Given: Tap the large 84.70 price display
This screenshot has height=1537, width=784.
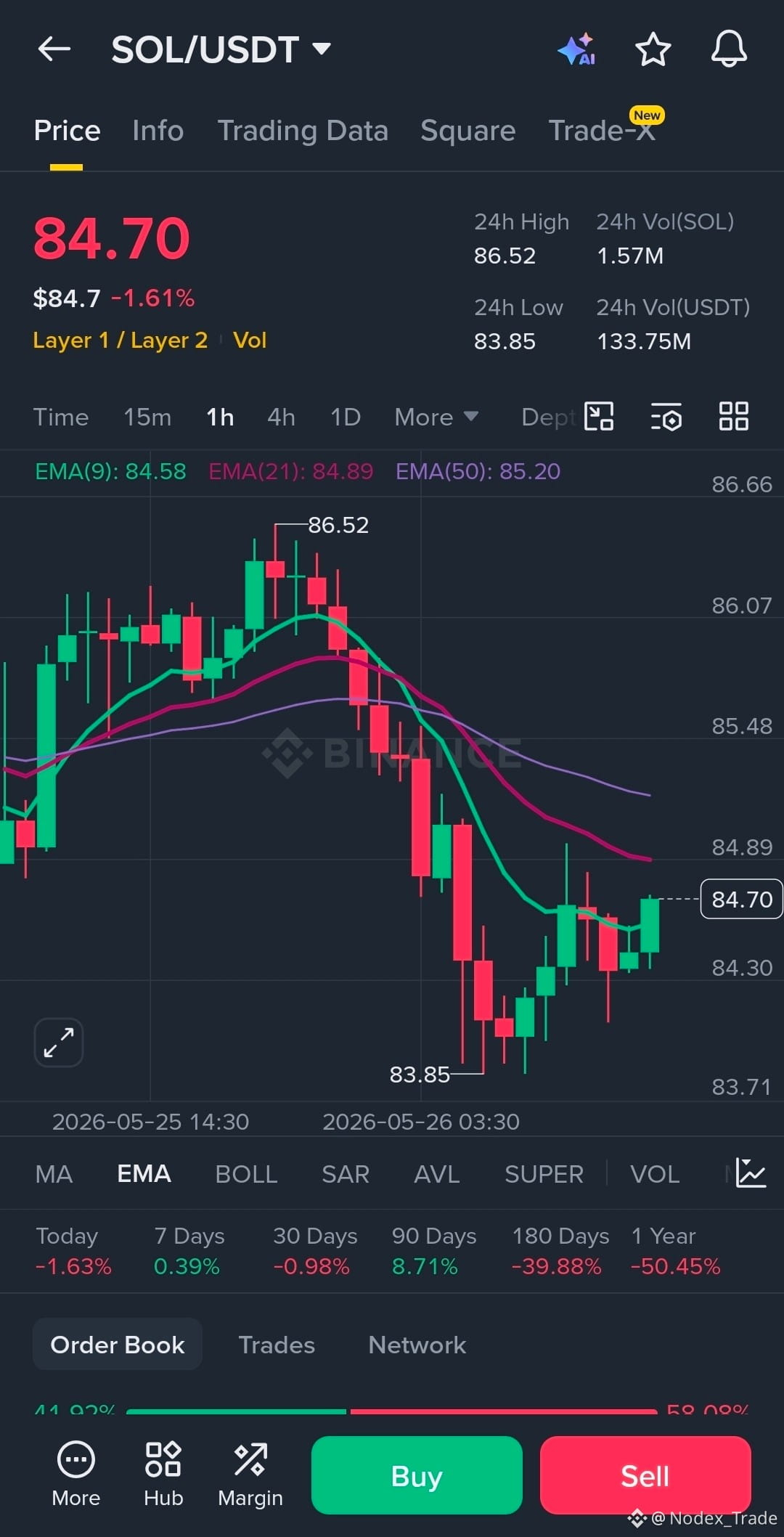Looking at the screenshot, I should (112, 239).
